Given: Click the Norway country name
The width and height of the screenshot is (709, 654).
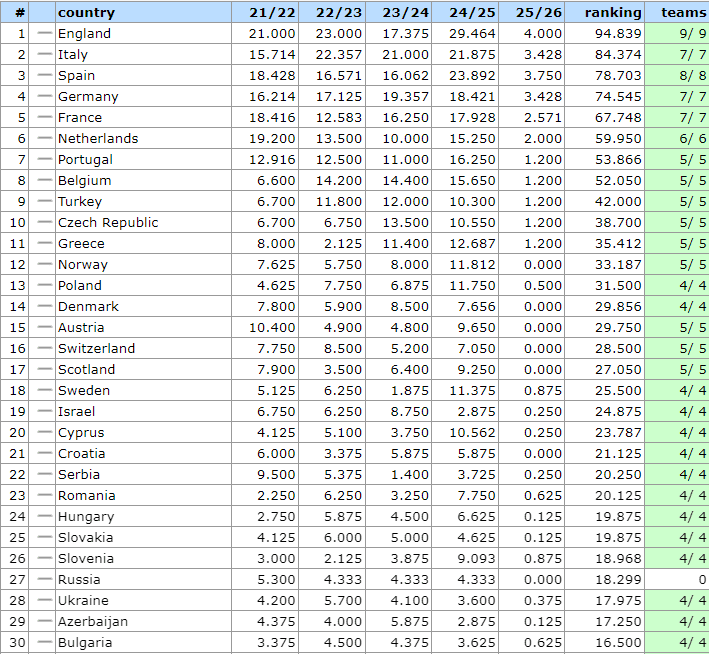Looking at the screenshot, I should click(83, 265).
